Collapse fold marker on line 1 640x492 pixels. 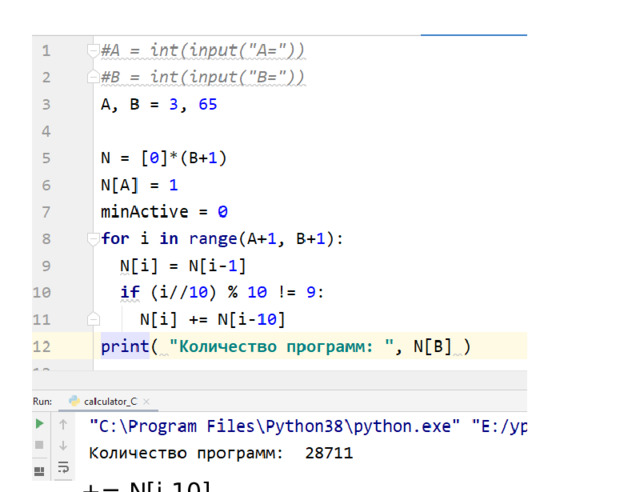[93, 51]
